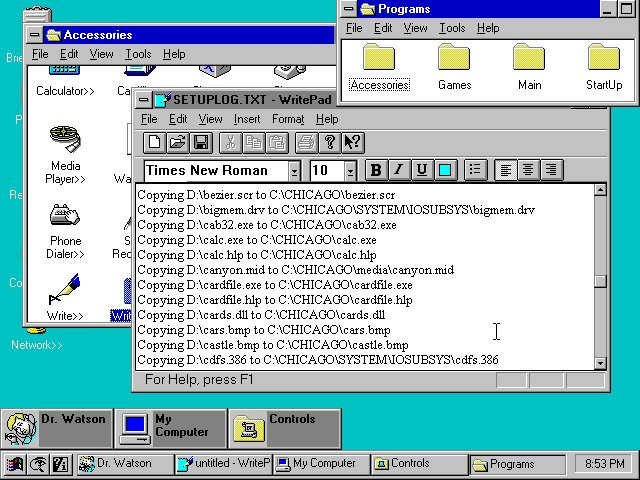Screen dimensions: 640x480
Task: Click the line copying calc.exe
Action: coord(257,240)
